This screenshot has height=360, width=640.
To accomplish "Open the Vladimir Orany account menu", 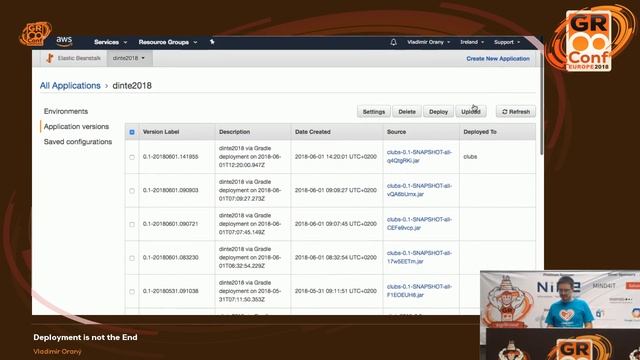I will click(x=428, y=42).
